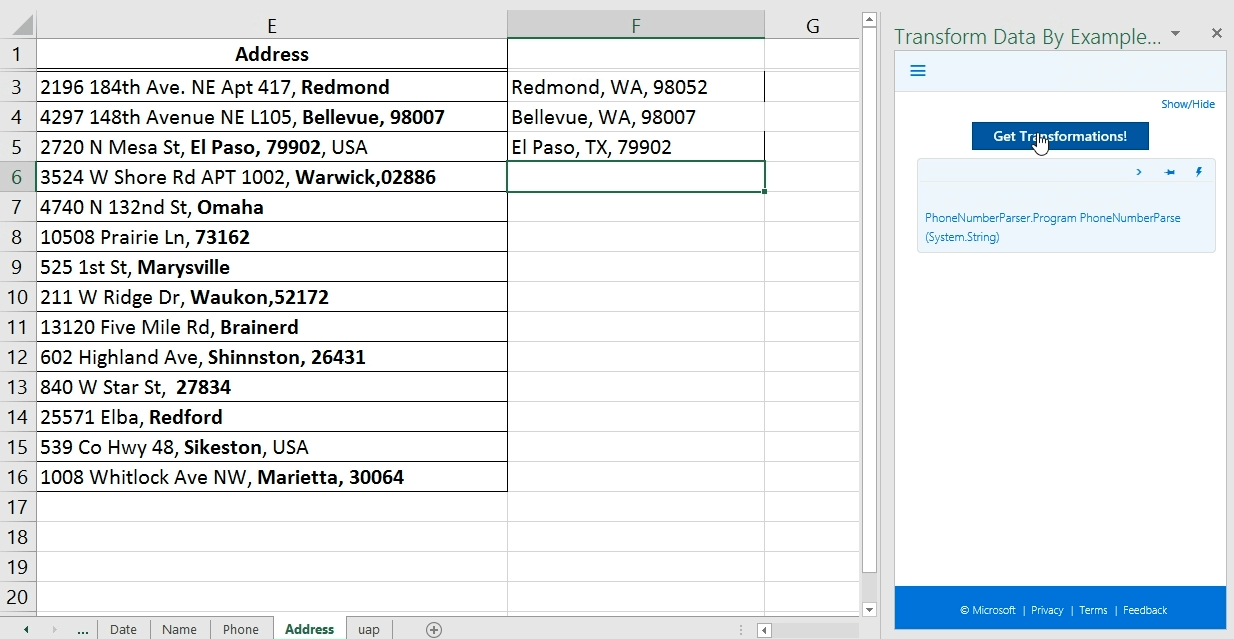The image size is (1234, 639).
Task: Click the lightning bolt transformation icon
Action: click(1198, 172)
